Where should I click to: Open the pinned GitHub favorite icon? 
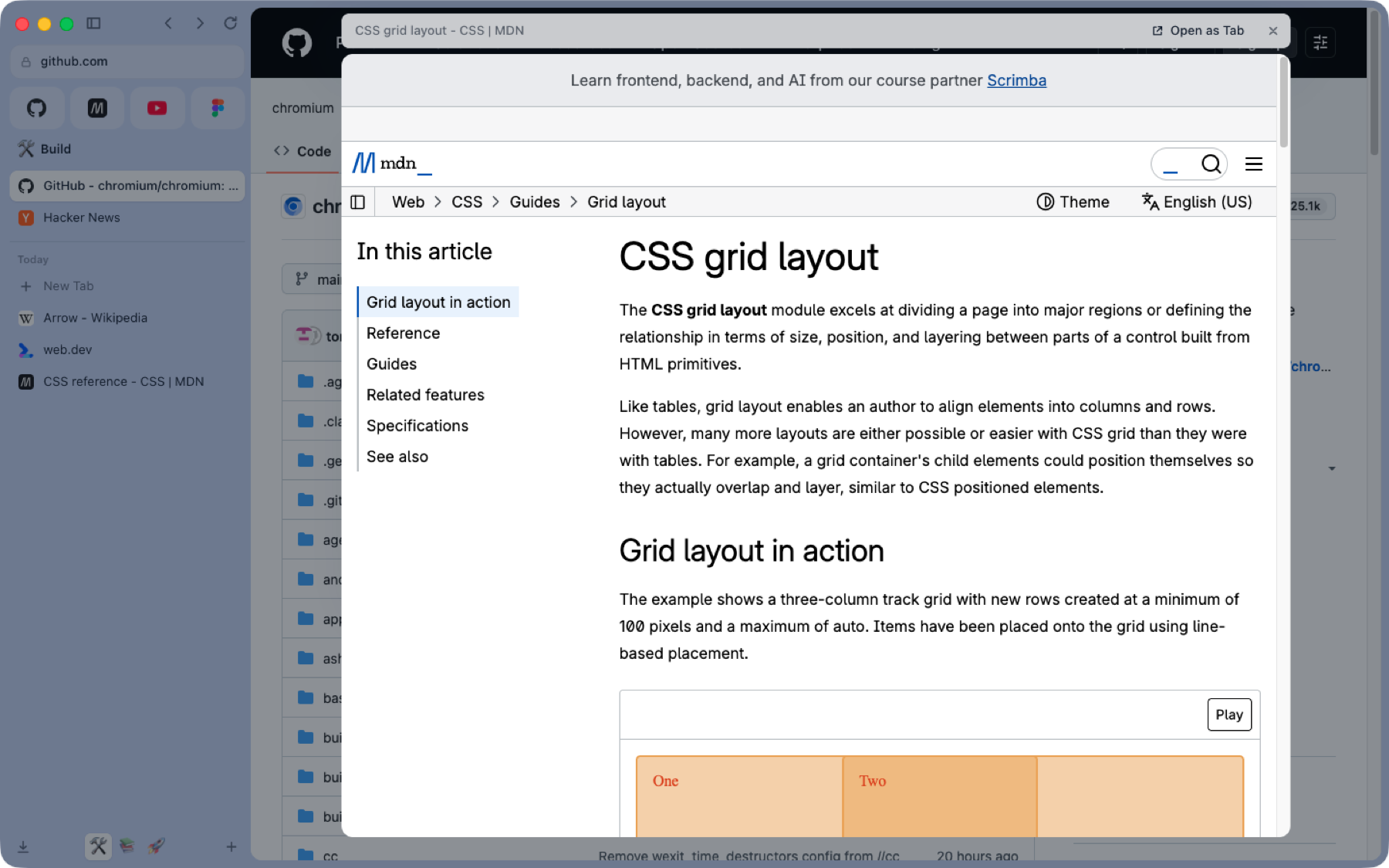click(x=36, y=108)
